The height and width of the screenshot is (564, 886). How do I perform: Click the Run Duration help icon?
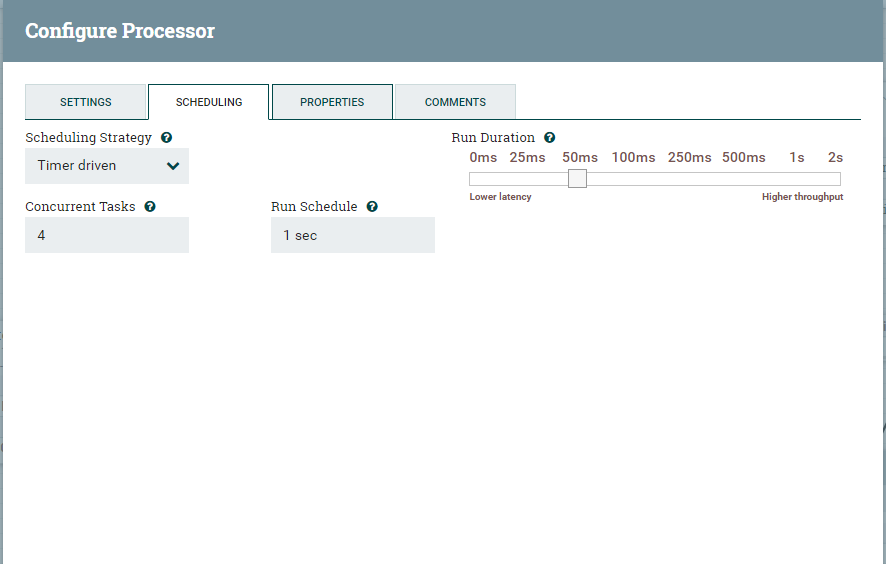point(549,137)
